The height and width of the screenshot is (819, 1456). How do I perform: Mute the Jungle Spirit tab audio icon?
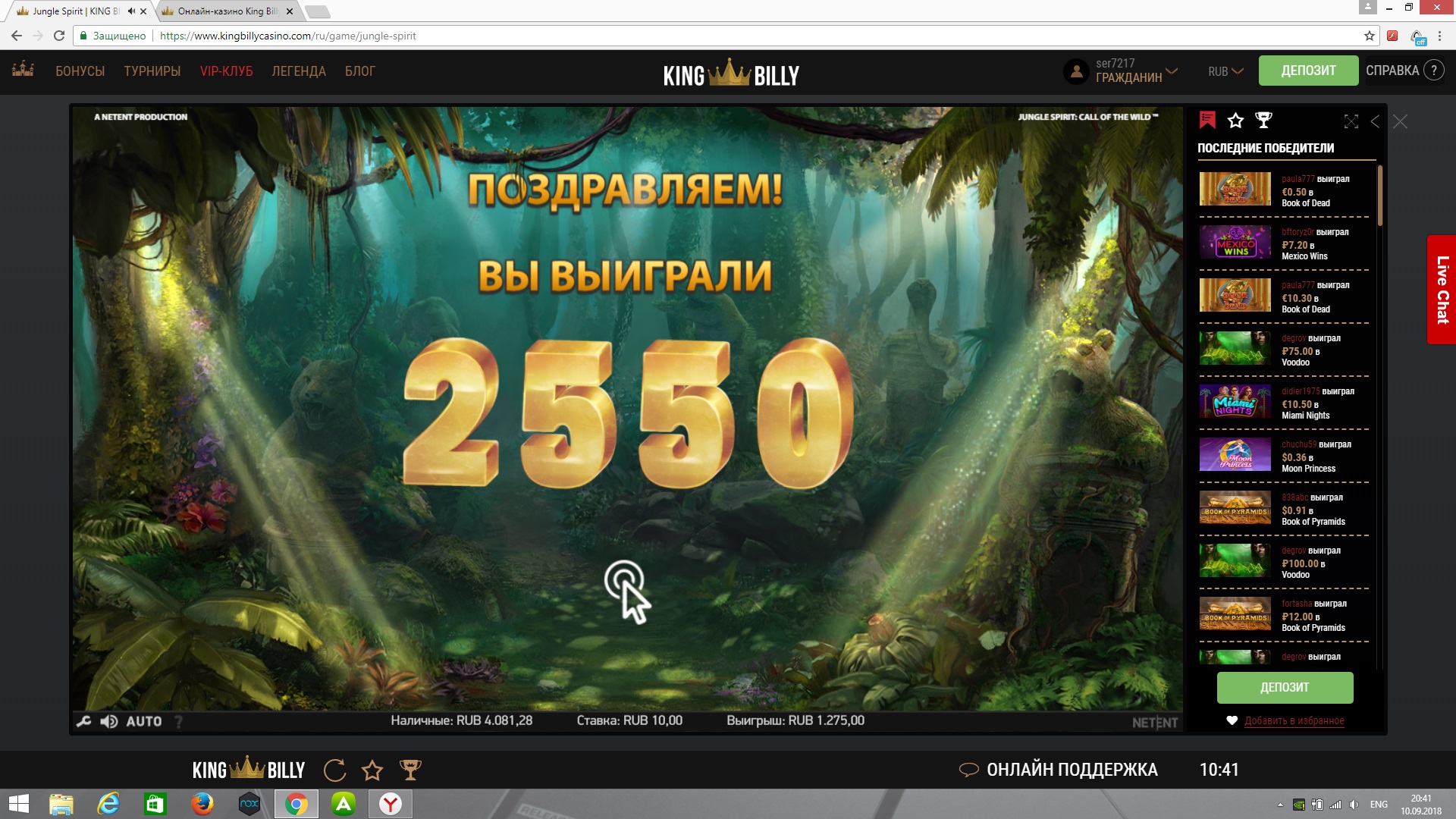point(131,11)
